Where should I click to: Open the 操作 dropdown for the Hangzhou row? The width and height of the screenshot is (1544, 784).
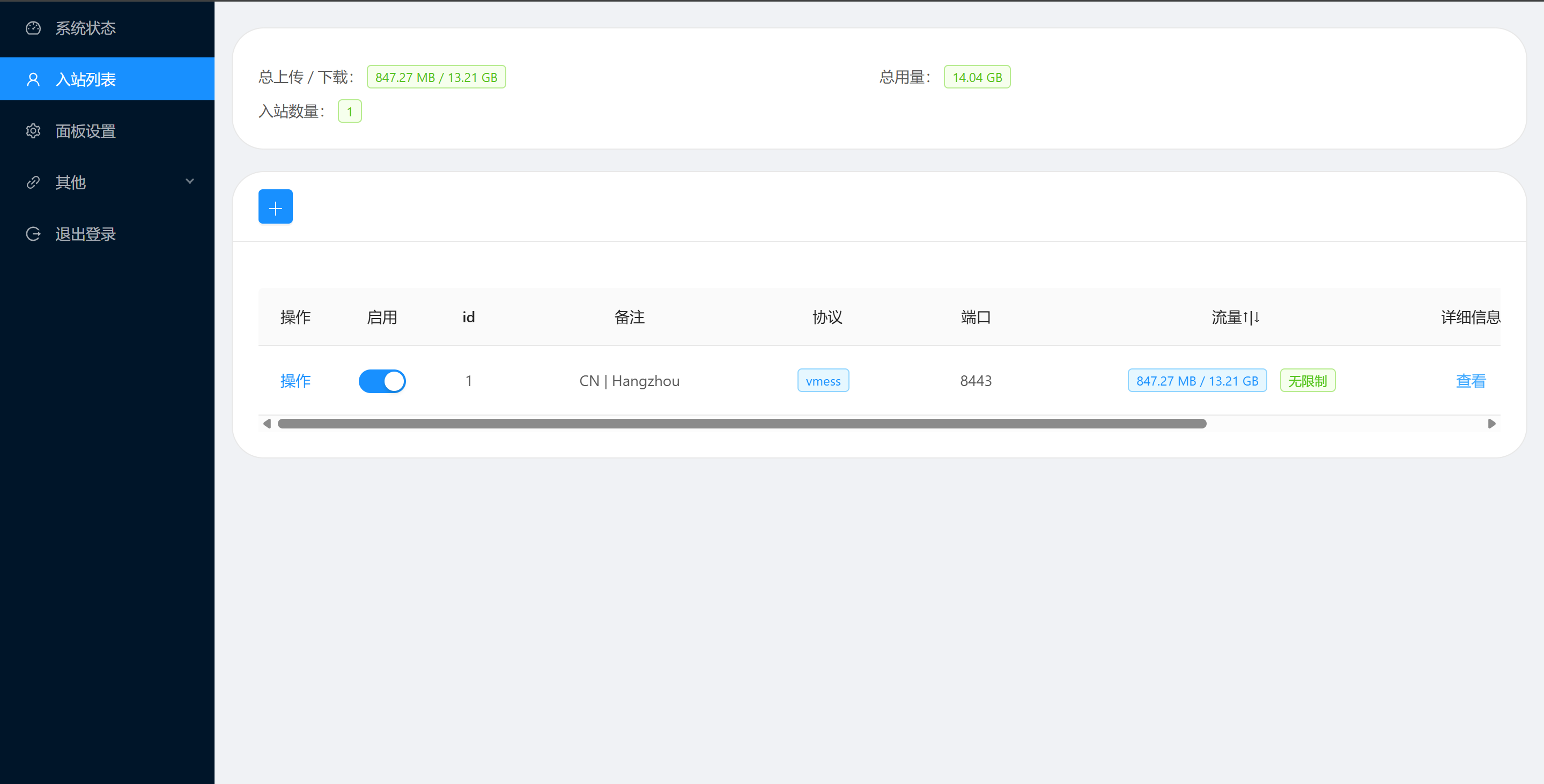(x=295, y=381)
